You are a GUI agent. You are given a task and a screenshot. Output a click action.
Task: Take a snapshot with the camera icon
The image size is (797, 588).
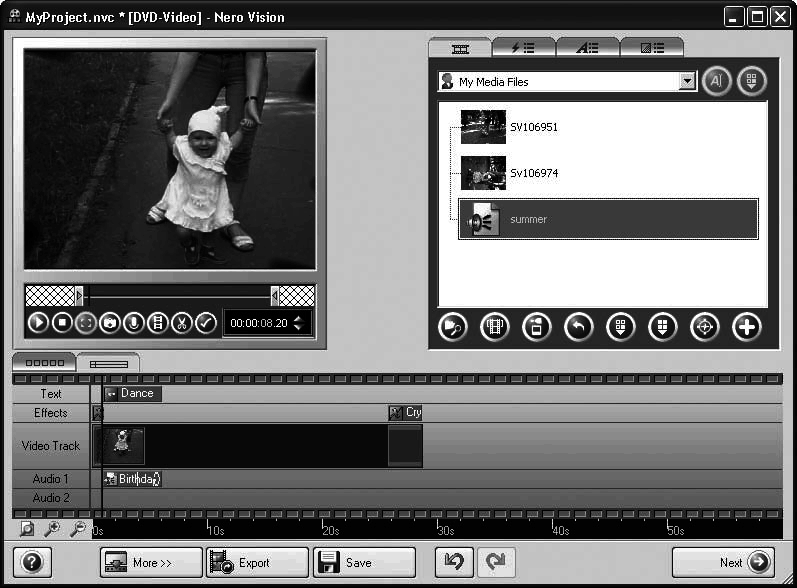coord(110,323)
